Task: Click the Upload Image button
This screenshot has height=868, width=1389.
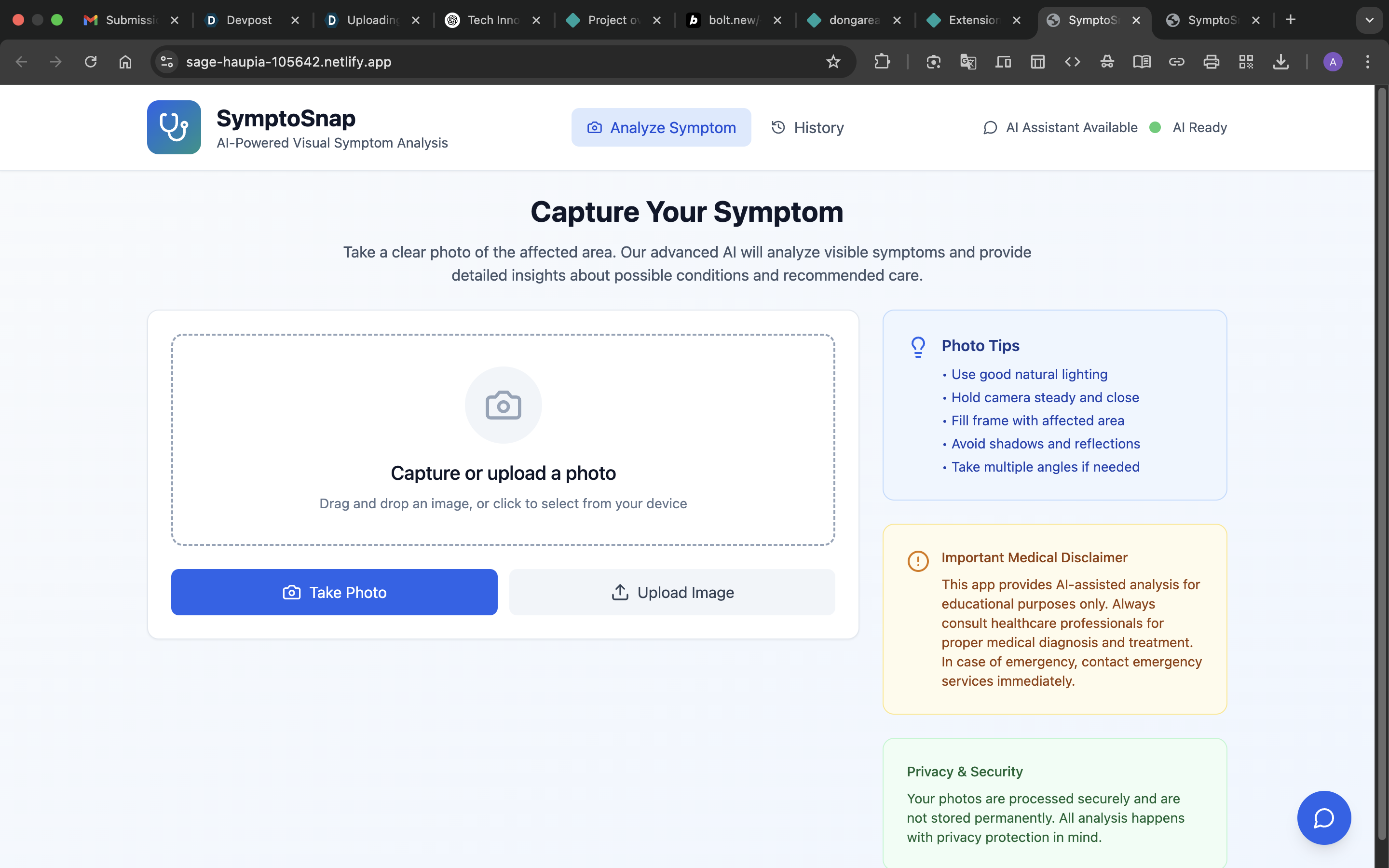Action: [672, 592]
